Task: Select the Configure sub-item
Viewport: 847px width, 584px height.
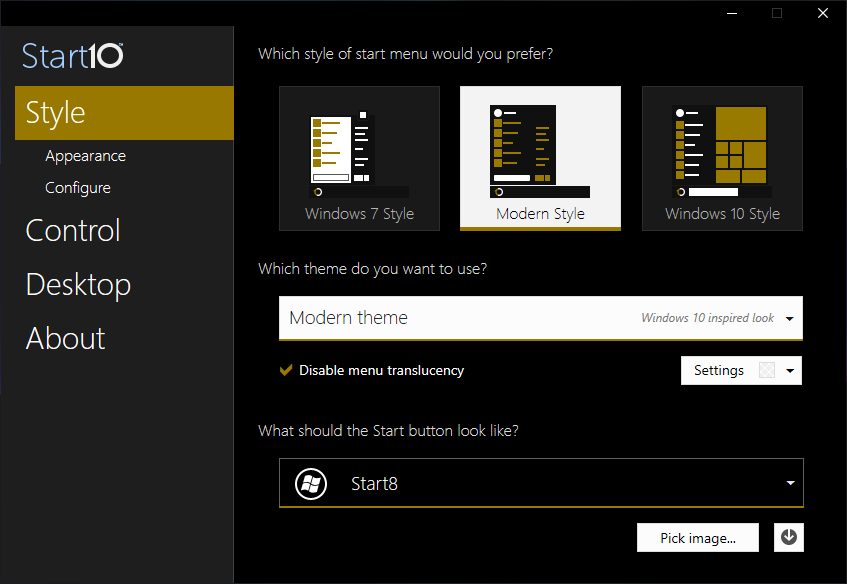Action: [x=78, y=187]
